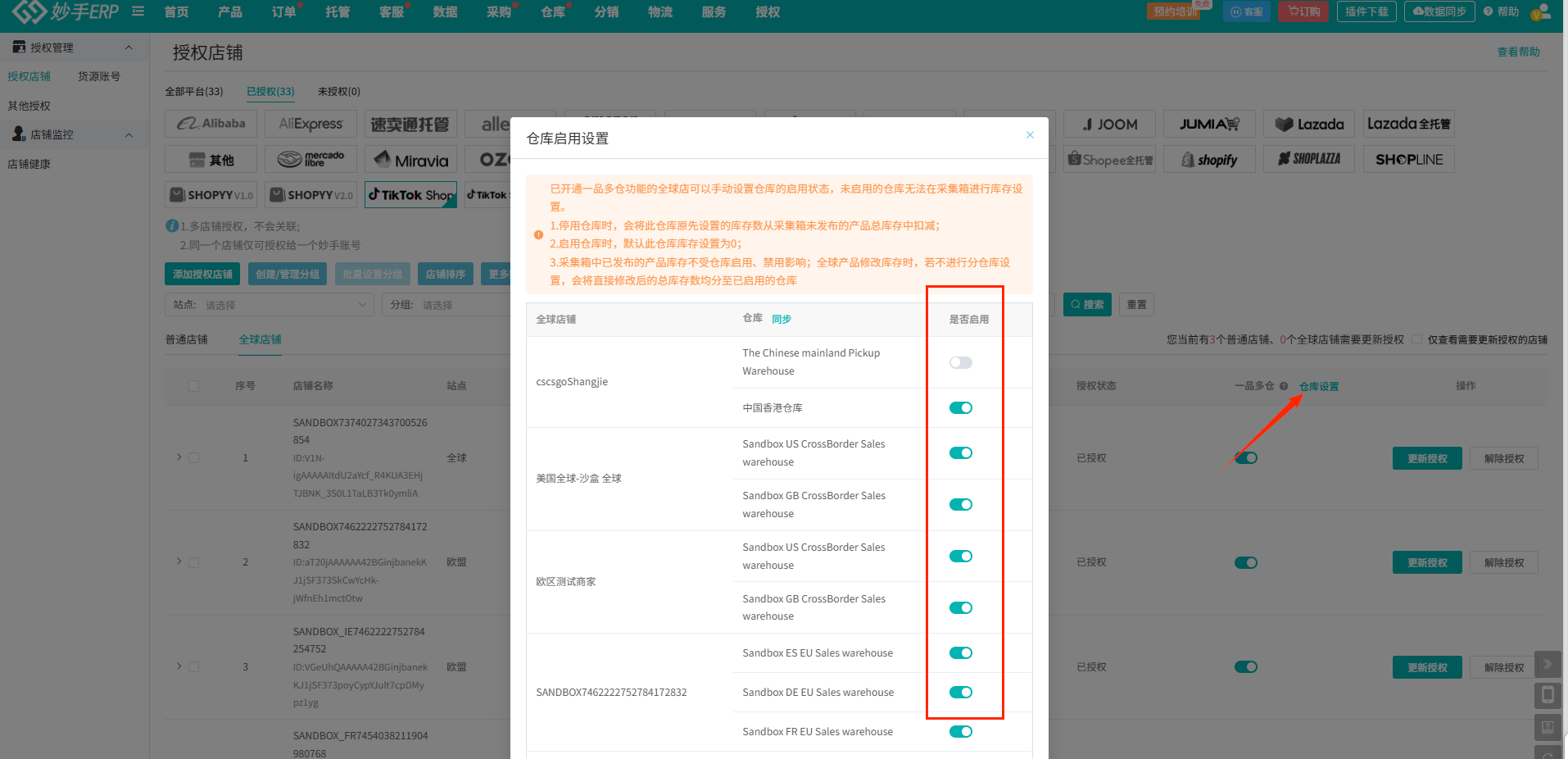Toggle 一品多仓 switch for store row 2
Screen dimensions: 1568x759
coord(1246,562)
